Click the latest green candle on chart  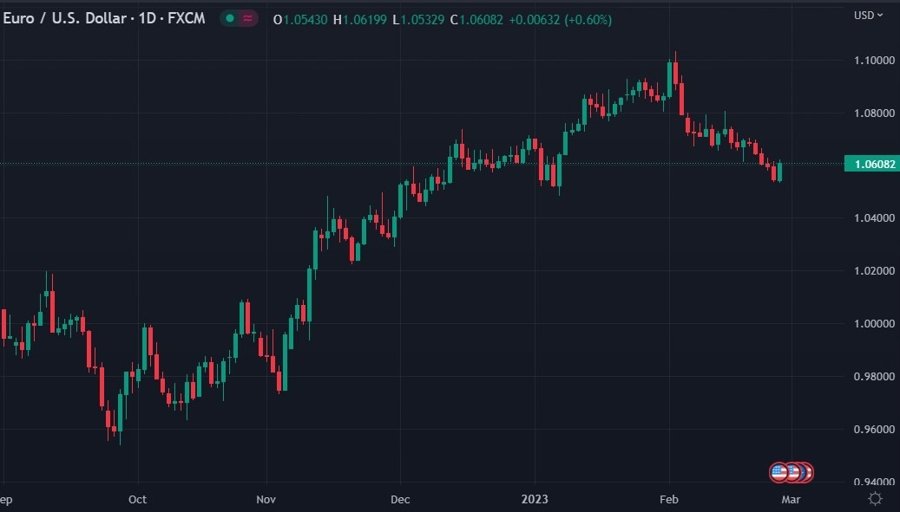coord(779,172)
